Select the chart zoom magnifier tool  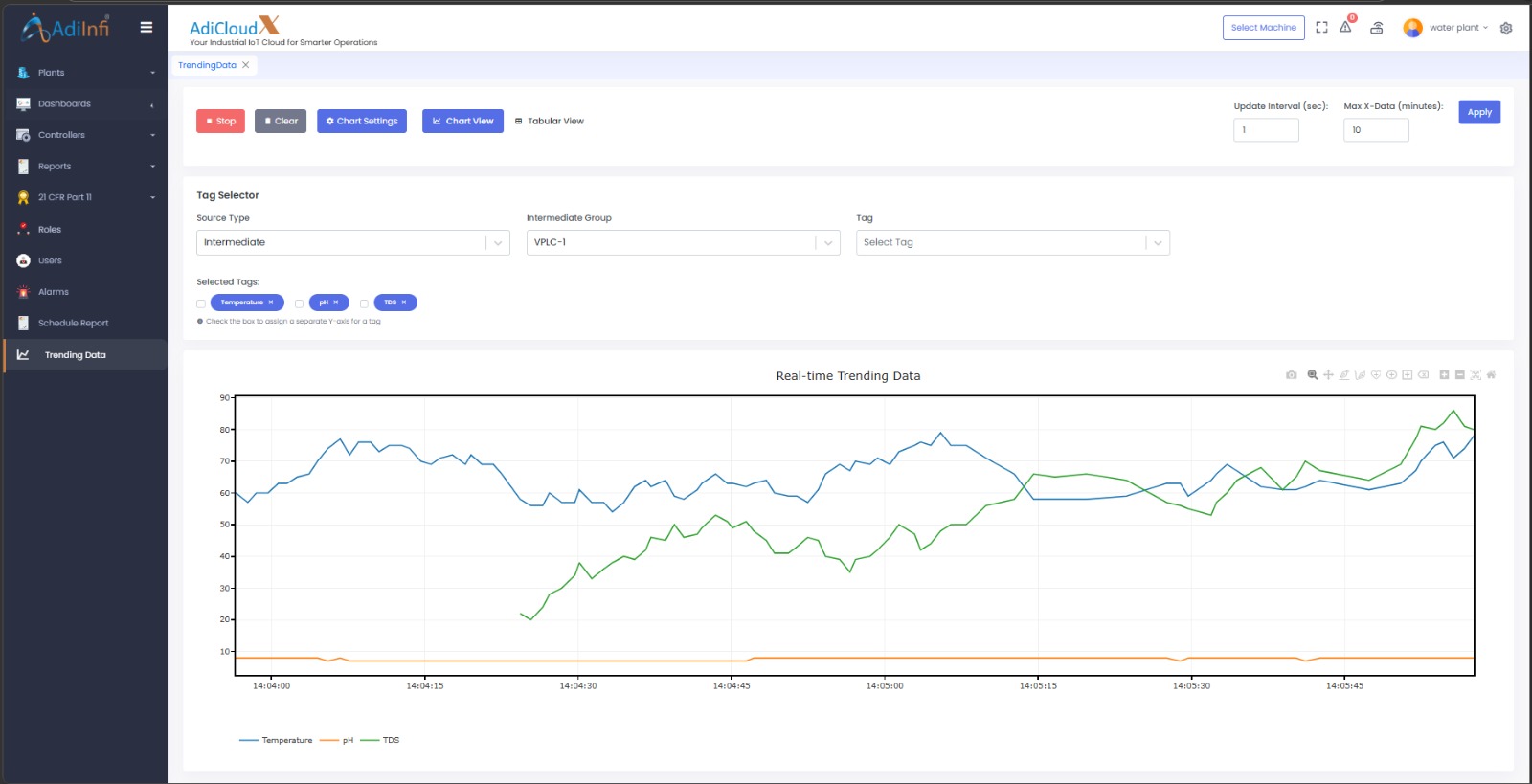(1312, 375)
